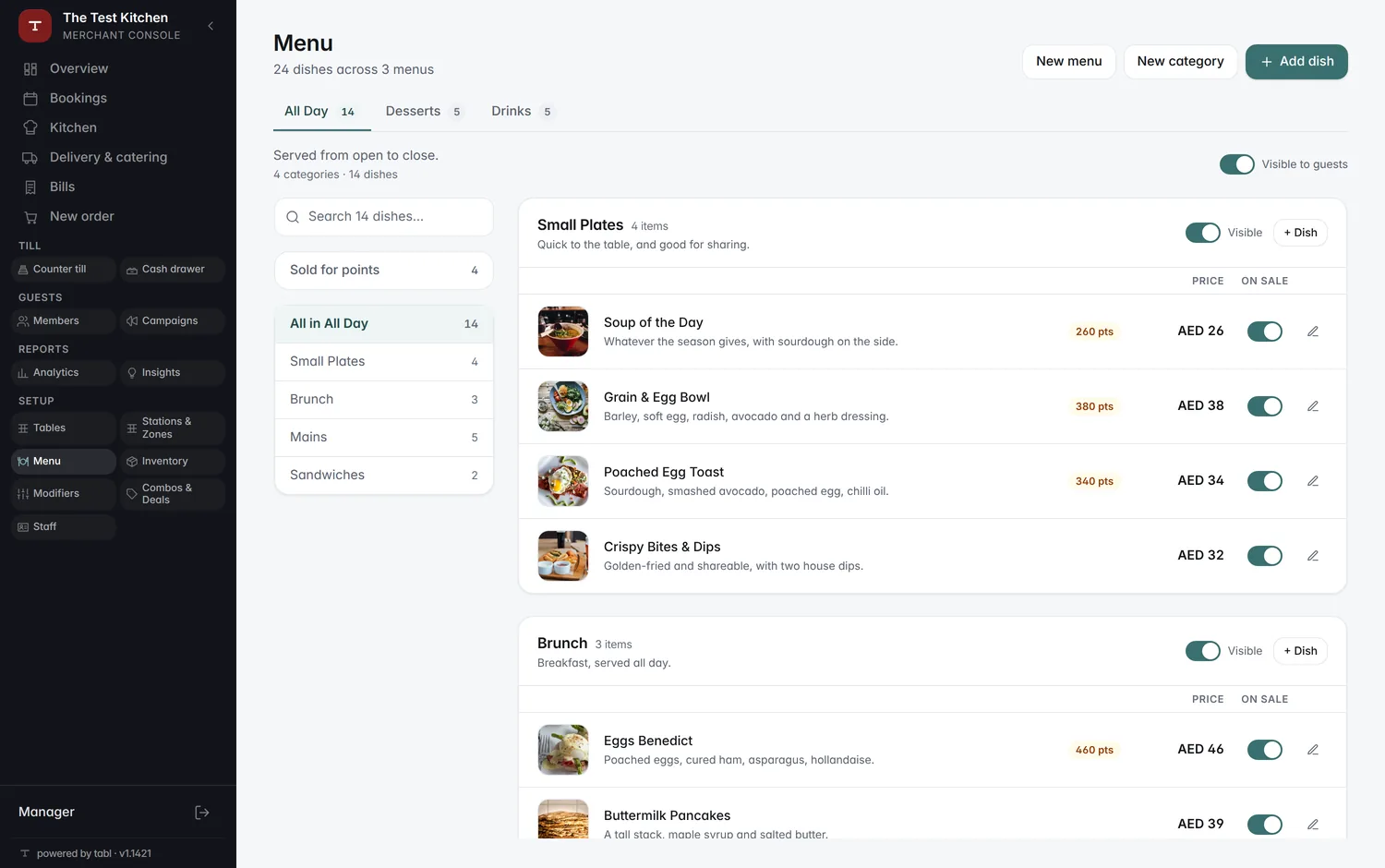Open Staff setup
Screen dimensions: 1385x868
(64, 527)
